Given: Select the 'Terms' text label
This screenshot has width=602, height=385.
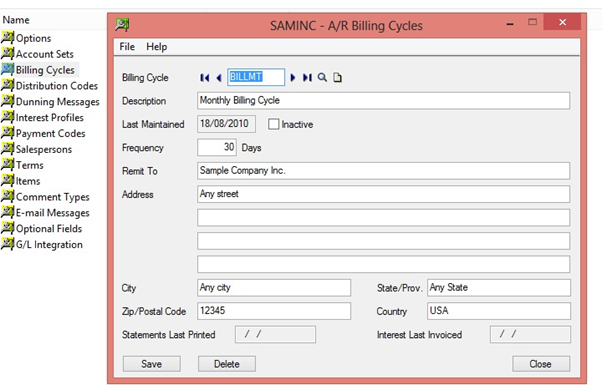Looking at the screenshot, I should tap(30, 165).
